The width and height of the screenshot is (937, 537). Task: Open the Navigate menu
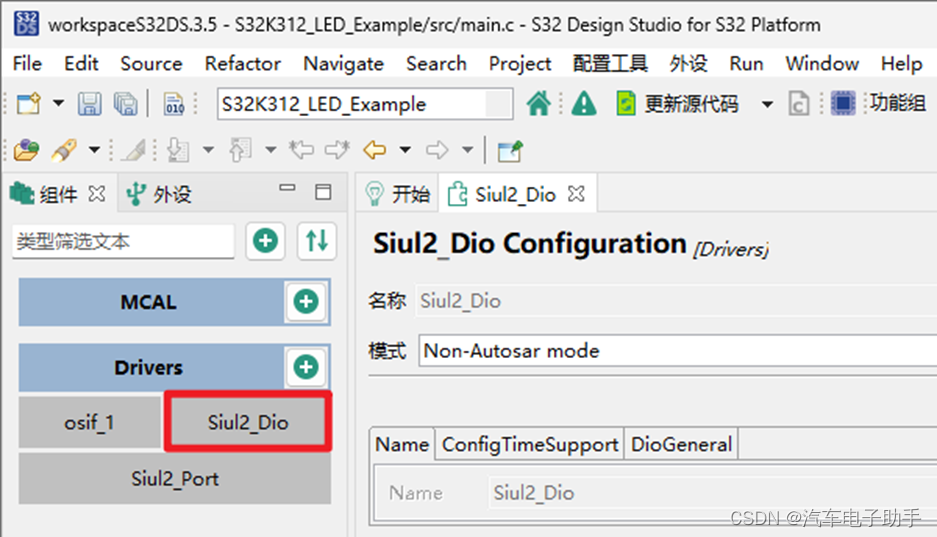(344, 63)
